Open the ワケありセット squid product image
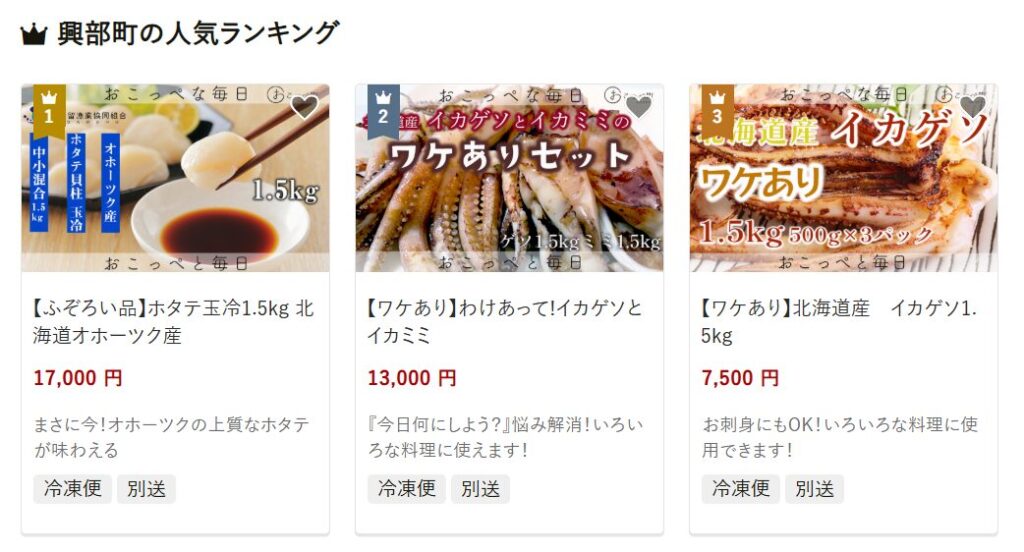The image size is (1024, 552). point(509,178)
